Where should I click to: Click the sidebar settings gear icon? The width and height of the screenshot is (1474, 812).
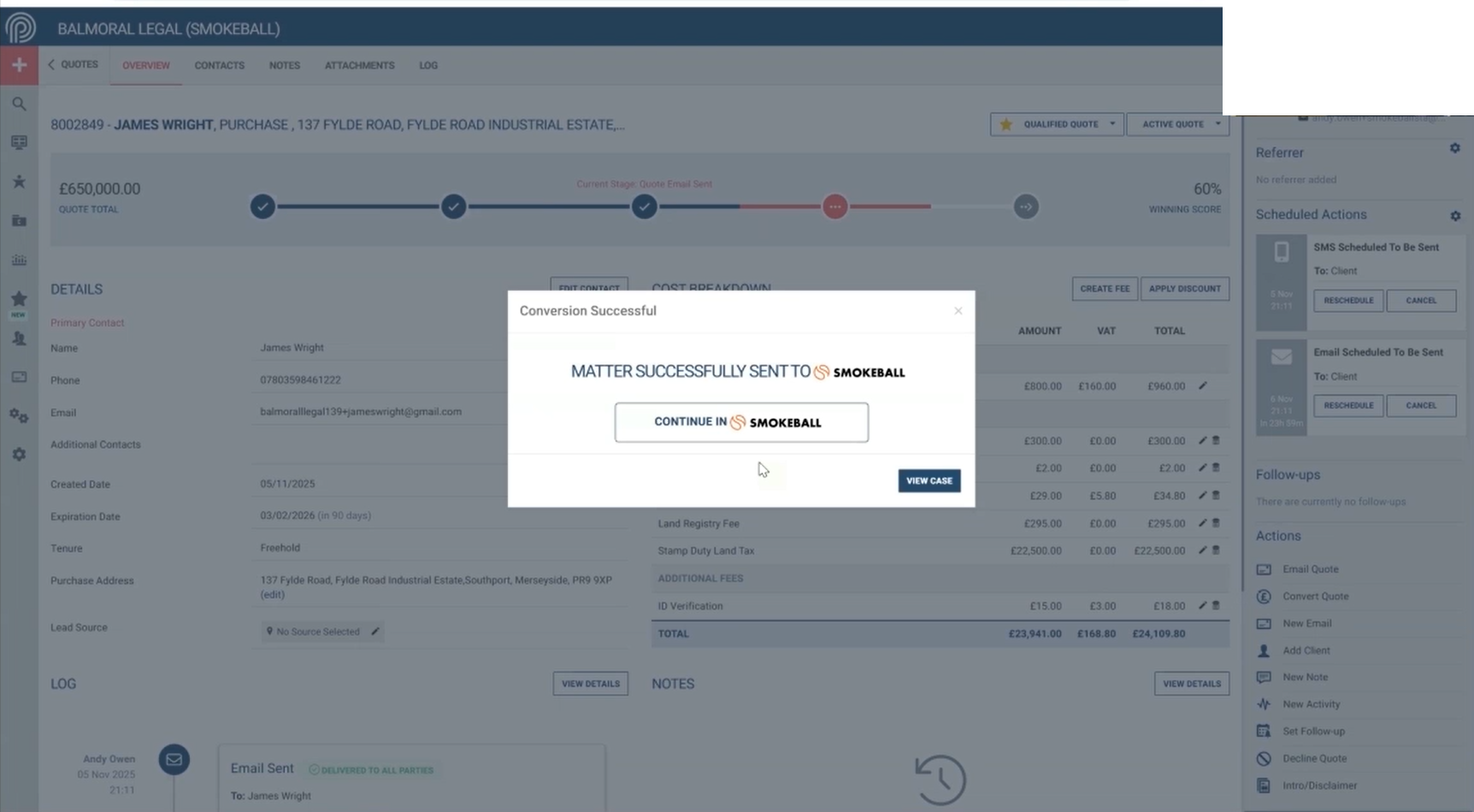[19, 455]
